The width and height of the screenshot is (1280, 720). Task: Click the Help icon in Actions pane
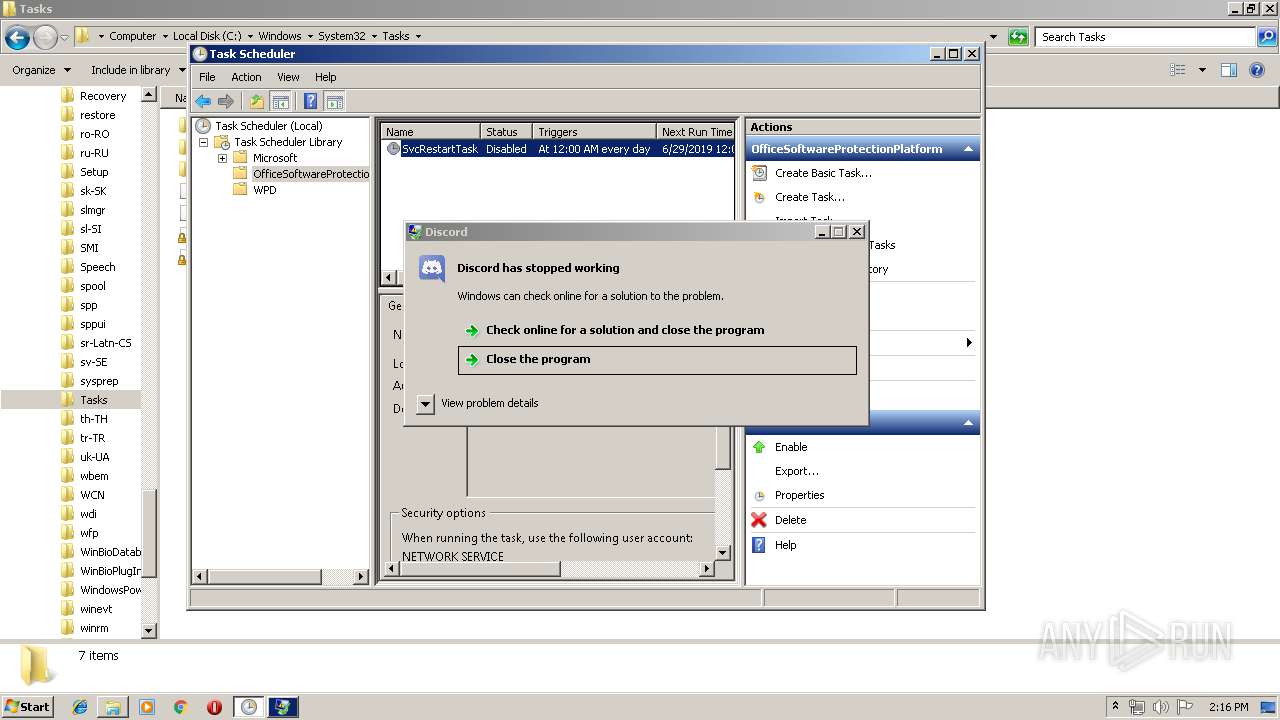[x=759, y=545]
